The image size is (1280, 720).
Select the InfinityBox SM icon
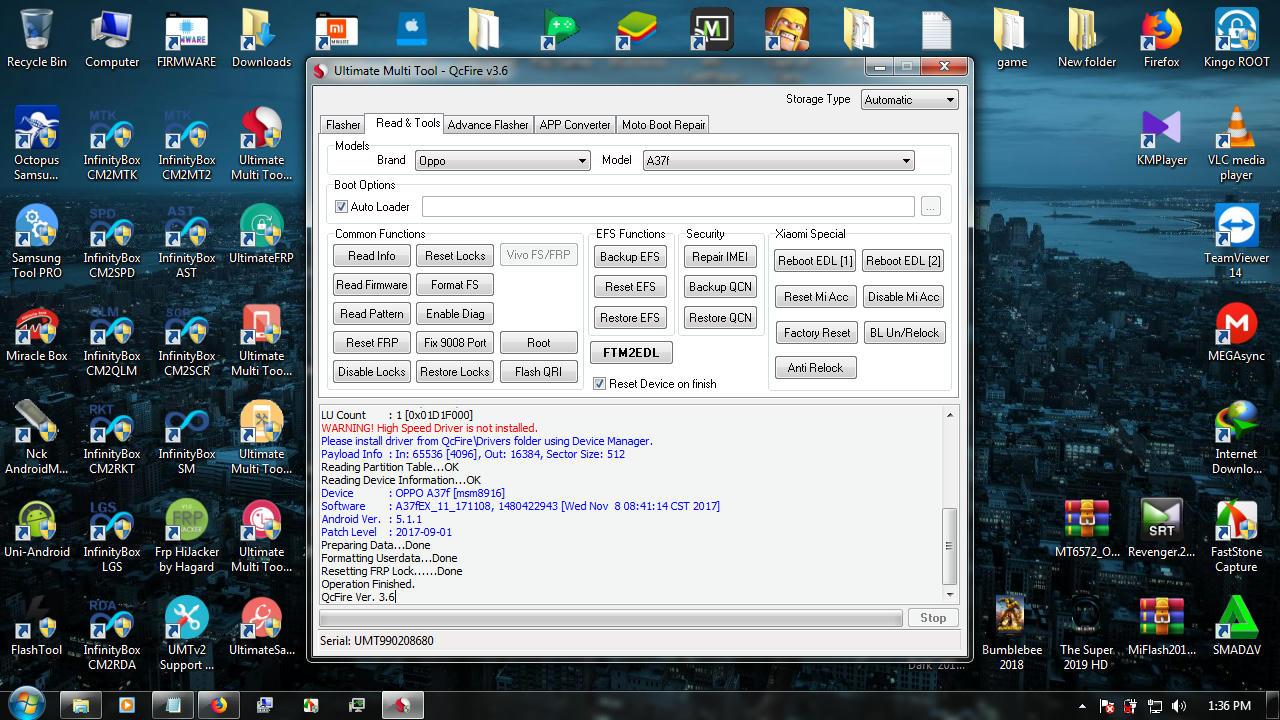click(x=187, y=438)
